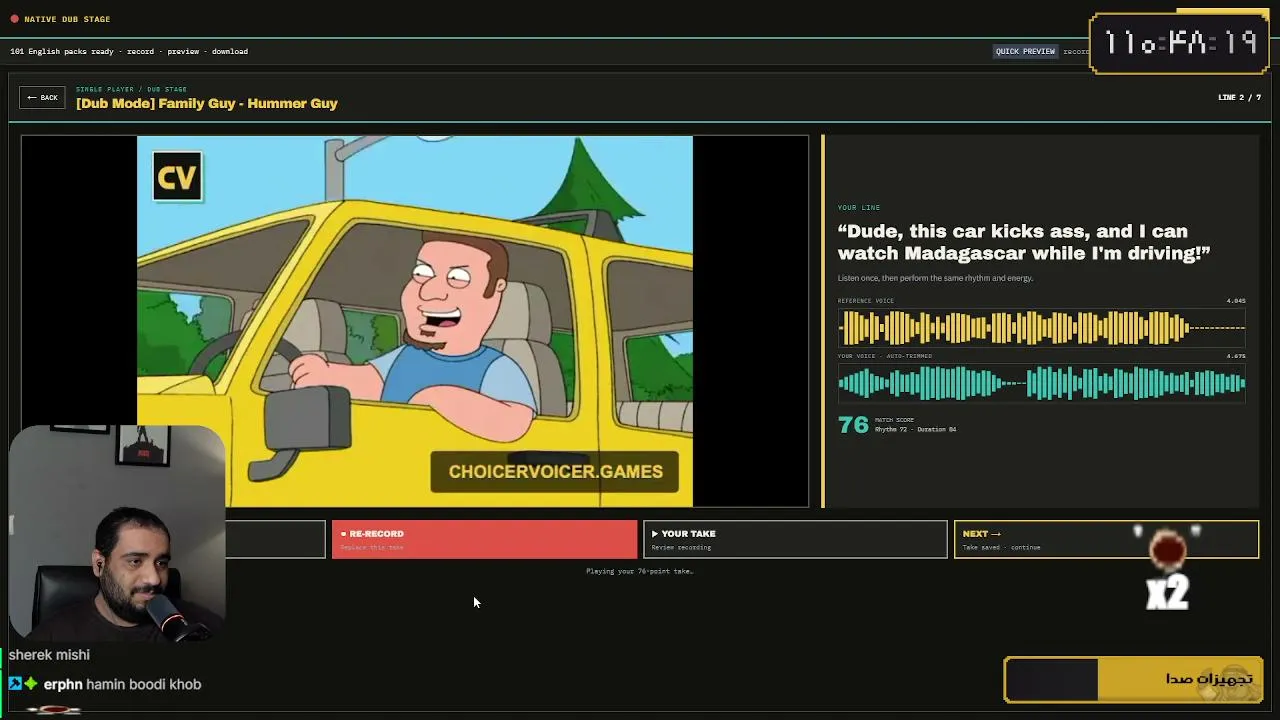
Task: Click the CV logo badge on the video
Action: coord(177,177)
